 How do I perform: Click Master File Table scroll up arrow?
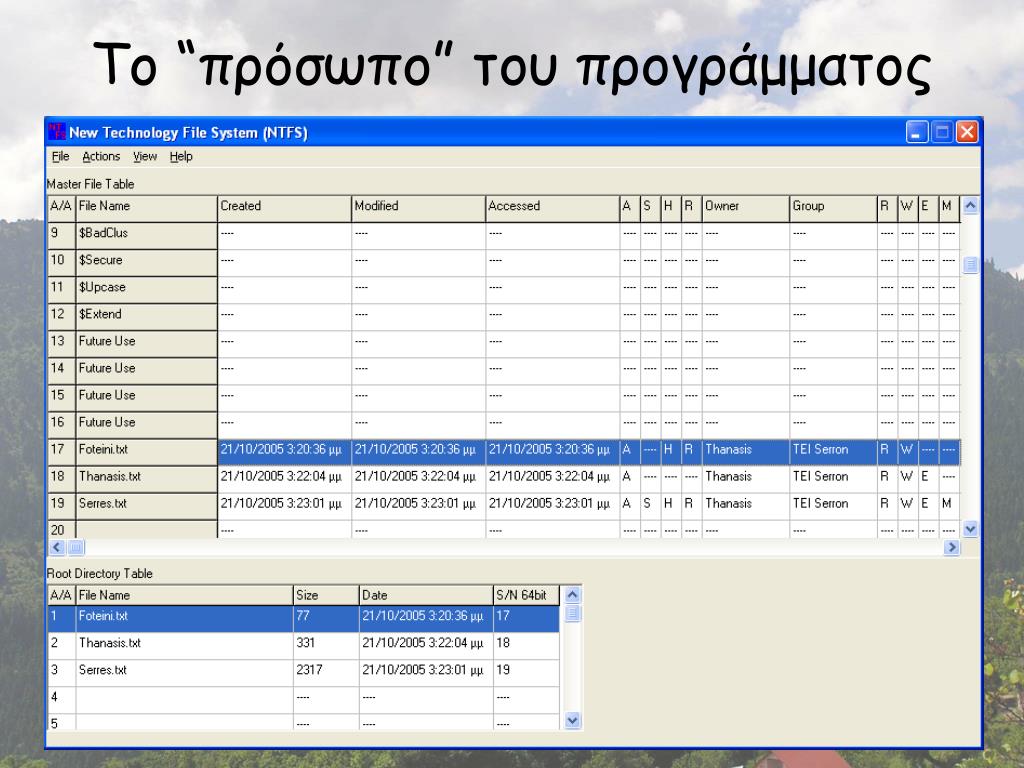970,206
